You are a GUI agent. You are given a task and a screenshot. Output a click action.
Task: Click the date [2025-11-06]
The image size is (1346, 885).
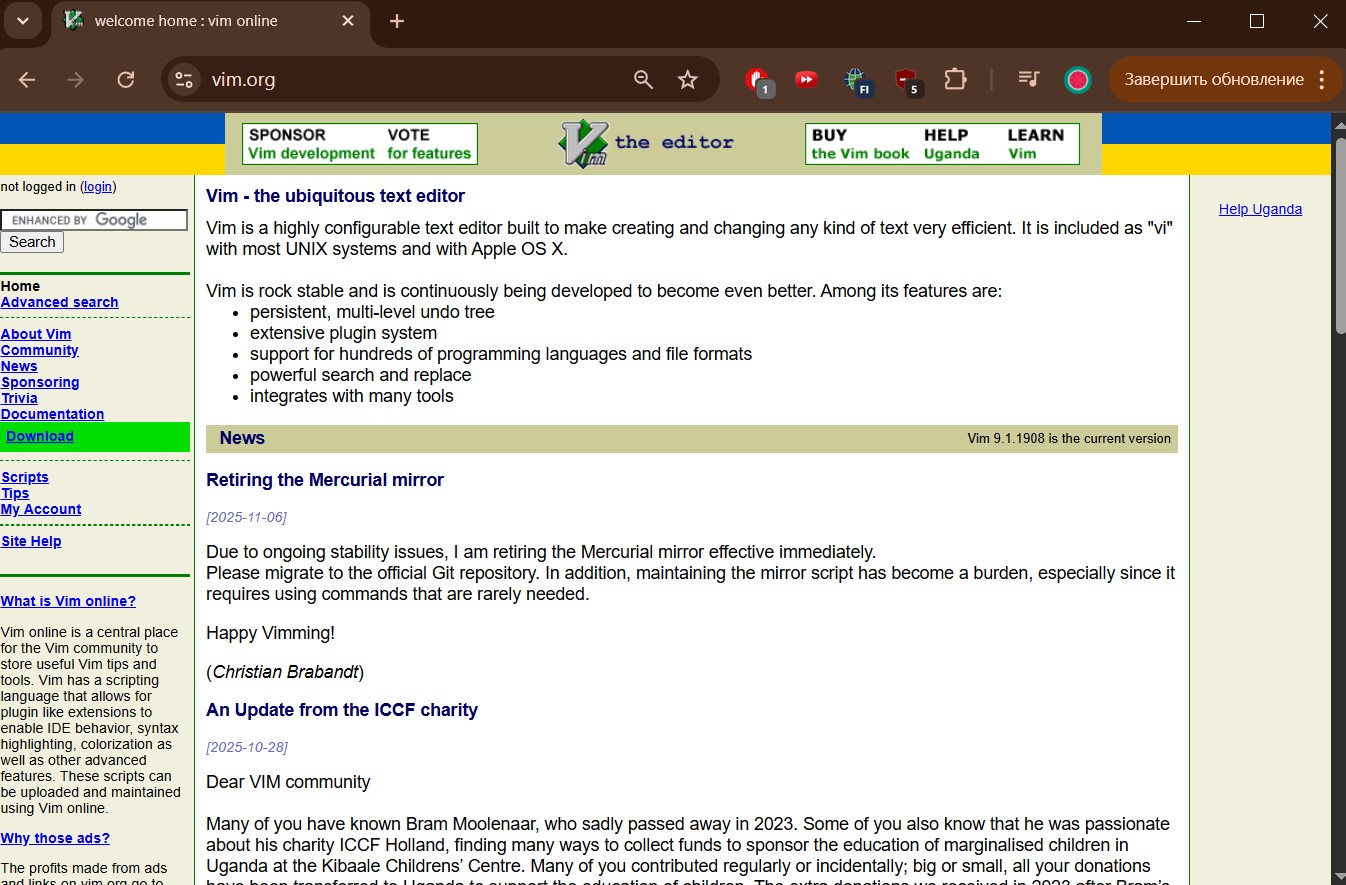point(246,517)
